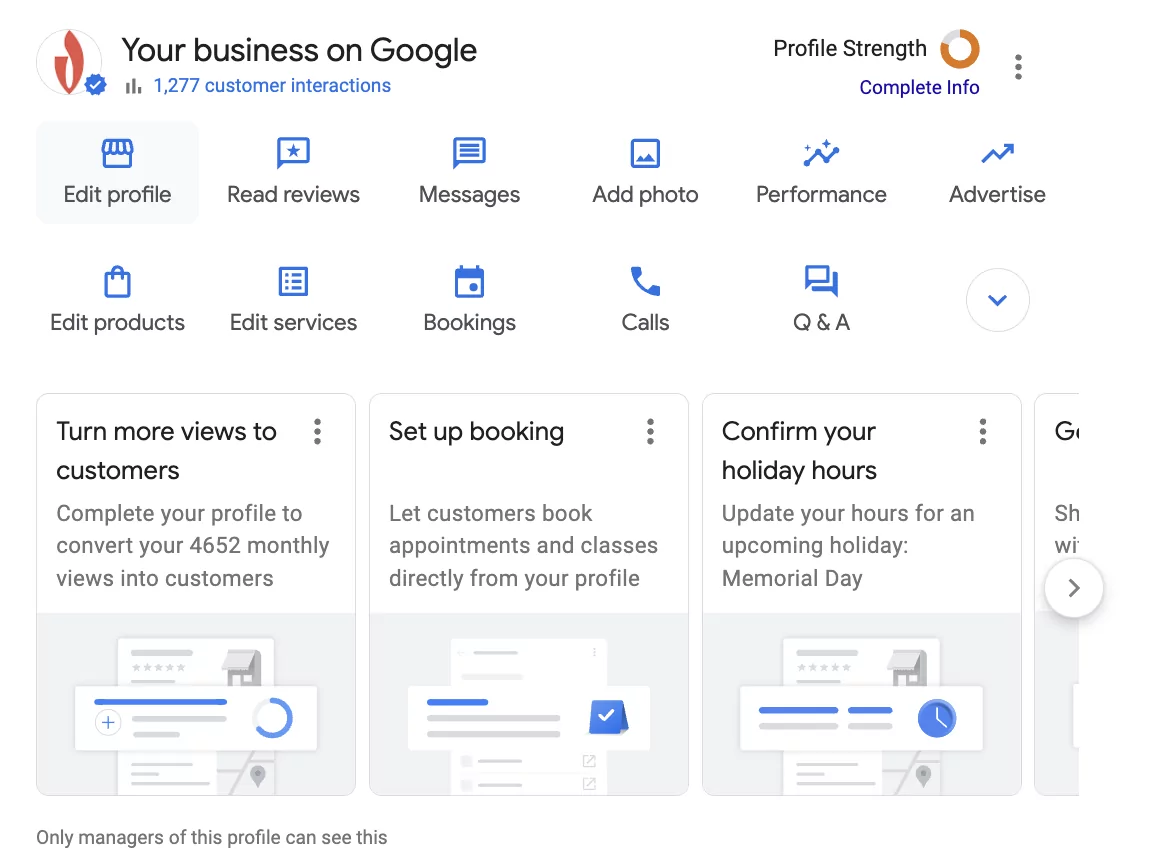
Task: Click the Read reviews label
Action: click(293, 195)
